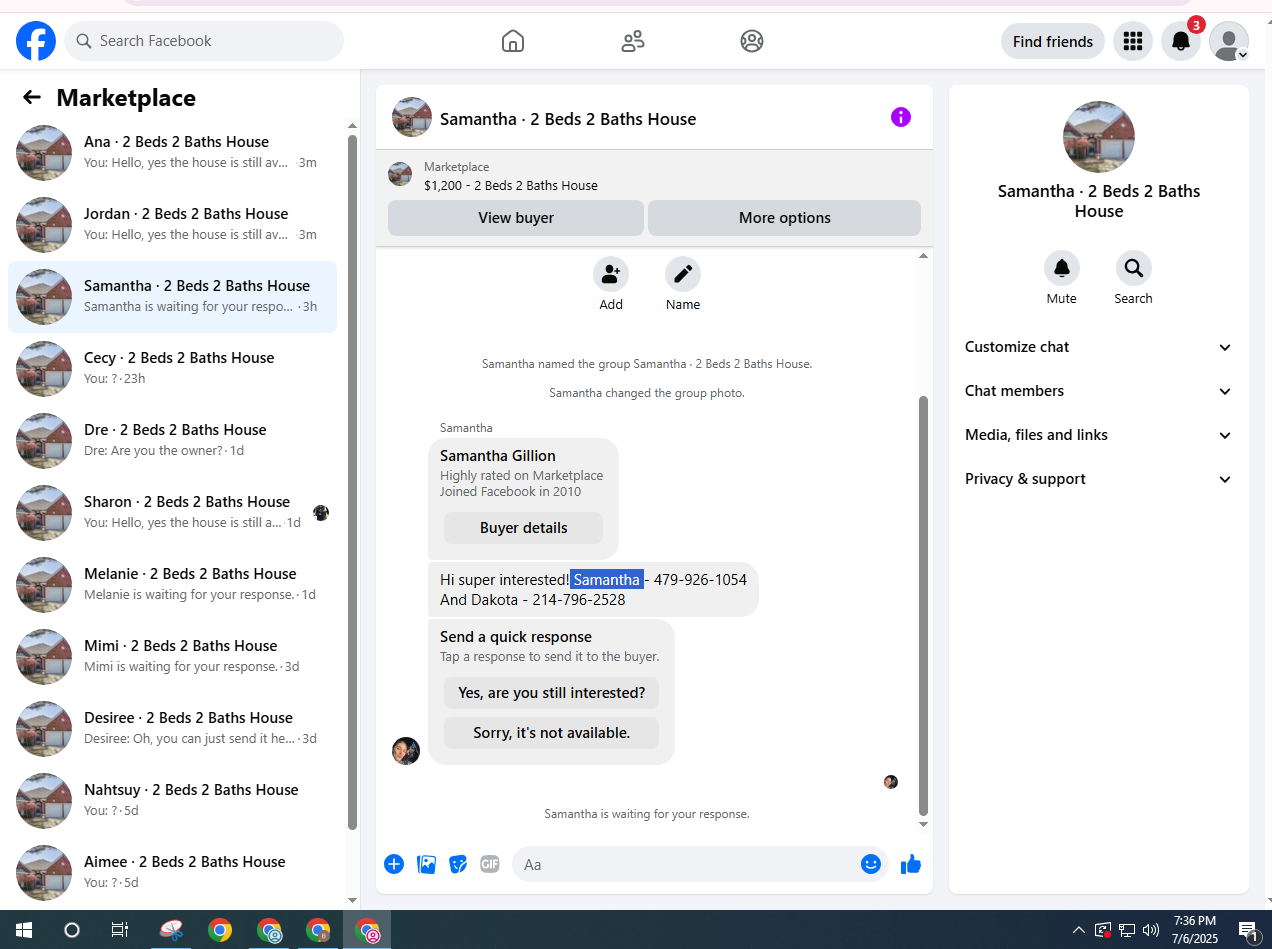The width and height of the screenshot is (1272, 949).
Task: Click the View buyer button
Action: [516, 218]
